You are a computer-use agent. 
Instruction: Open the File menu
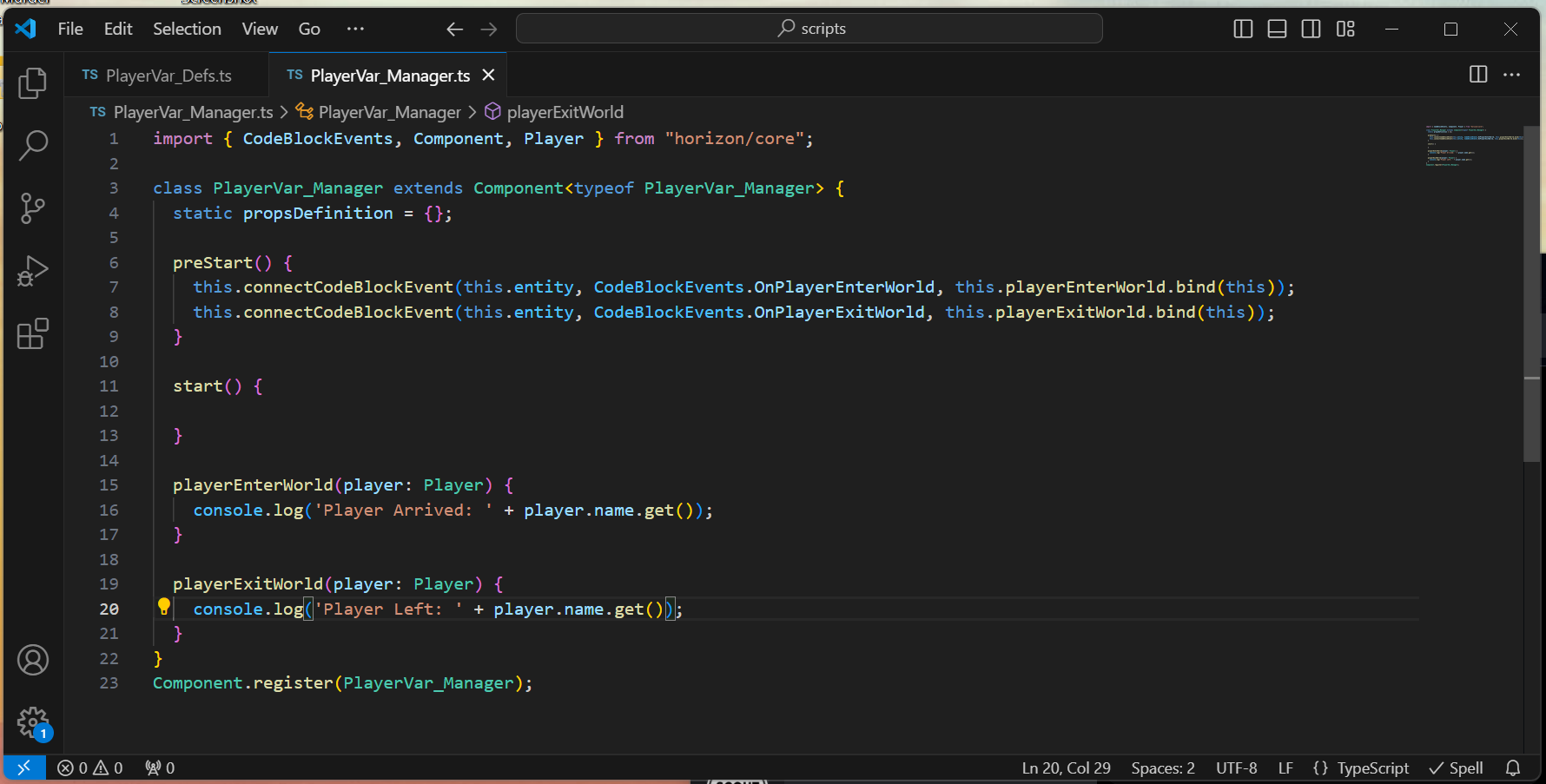[70, 29]
